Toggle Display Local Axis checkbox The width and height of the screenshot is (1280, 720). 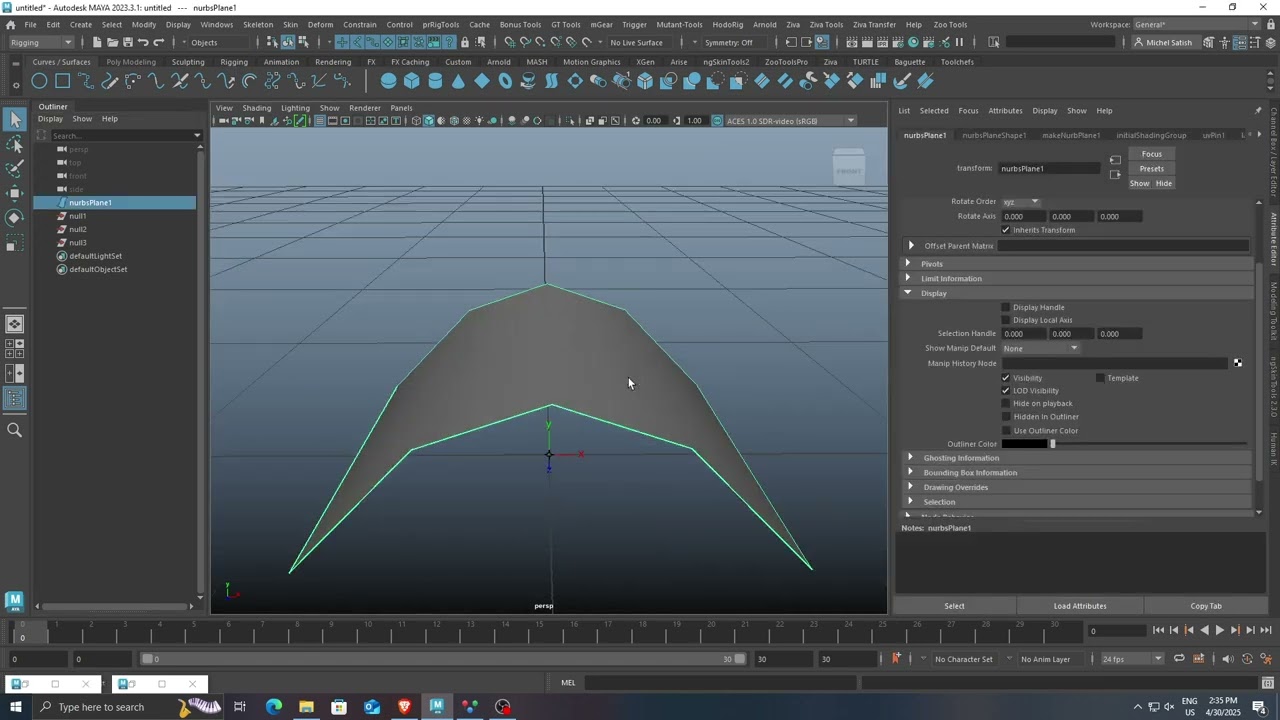point(1006,320)
